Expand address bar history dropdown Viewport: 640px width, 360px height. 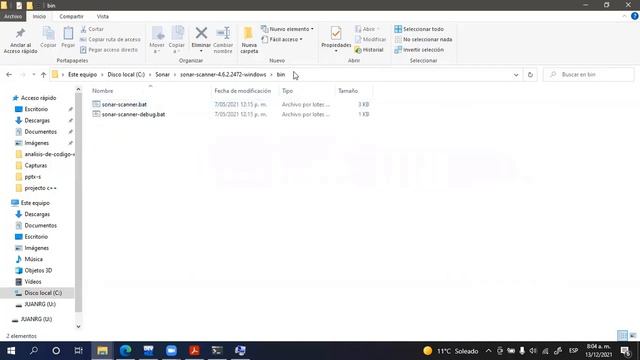[516, 75]
